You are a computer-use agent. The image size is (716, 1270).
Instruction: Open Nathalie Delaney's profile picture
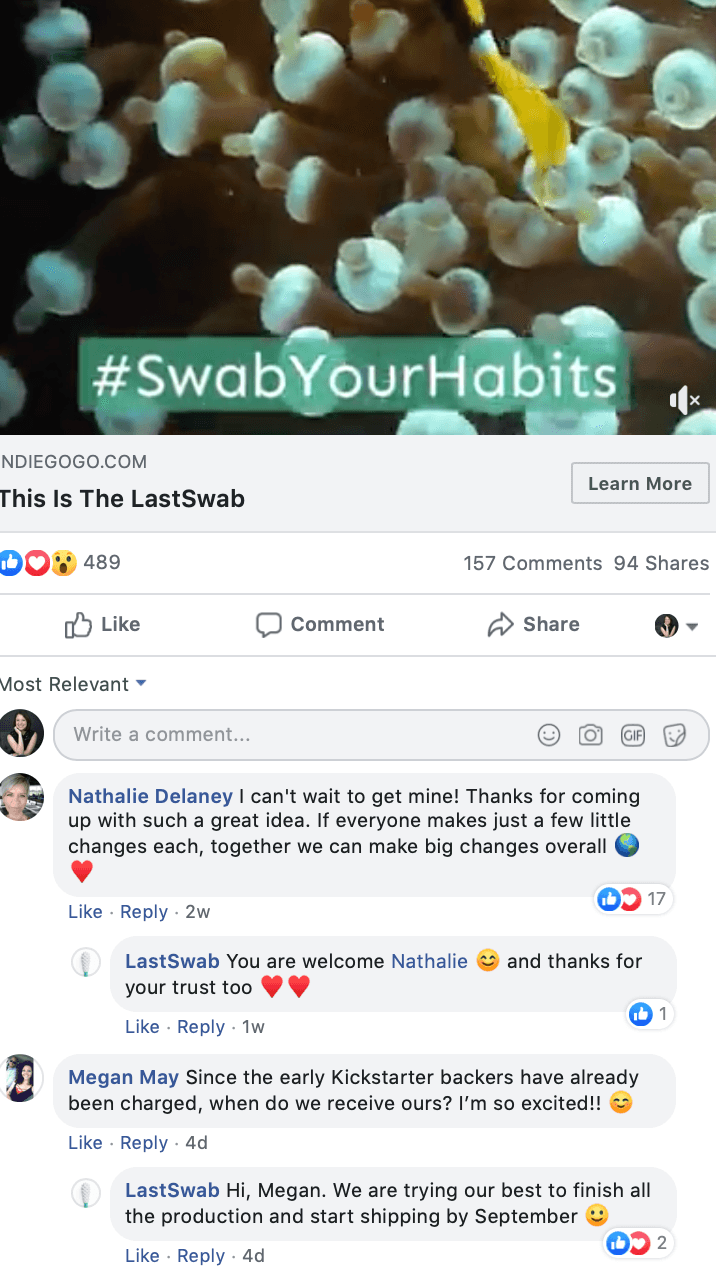click(x=22, y=797)
